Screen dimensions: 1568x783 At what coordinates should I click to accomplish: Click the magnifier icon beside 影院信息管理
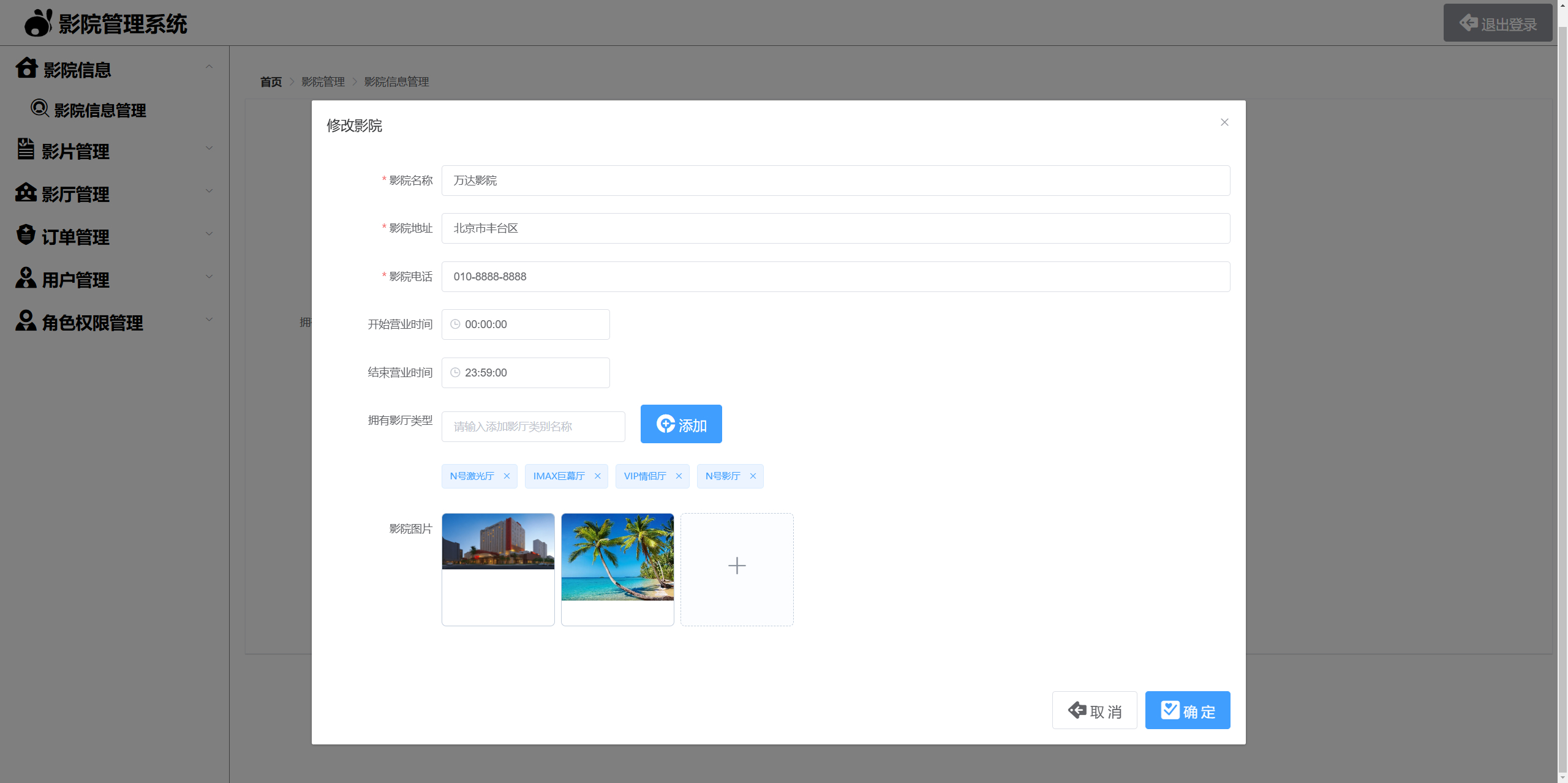point(40,108)
